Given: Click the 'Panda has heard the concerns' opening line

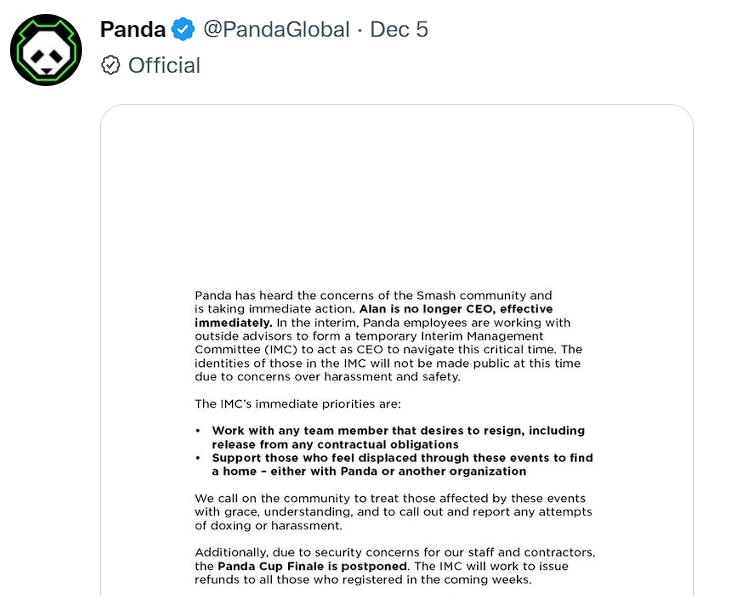Looking at the screenshot, I should click(373, 295).
